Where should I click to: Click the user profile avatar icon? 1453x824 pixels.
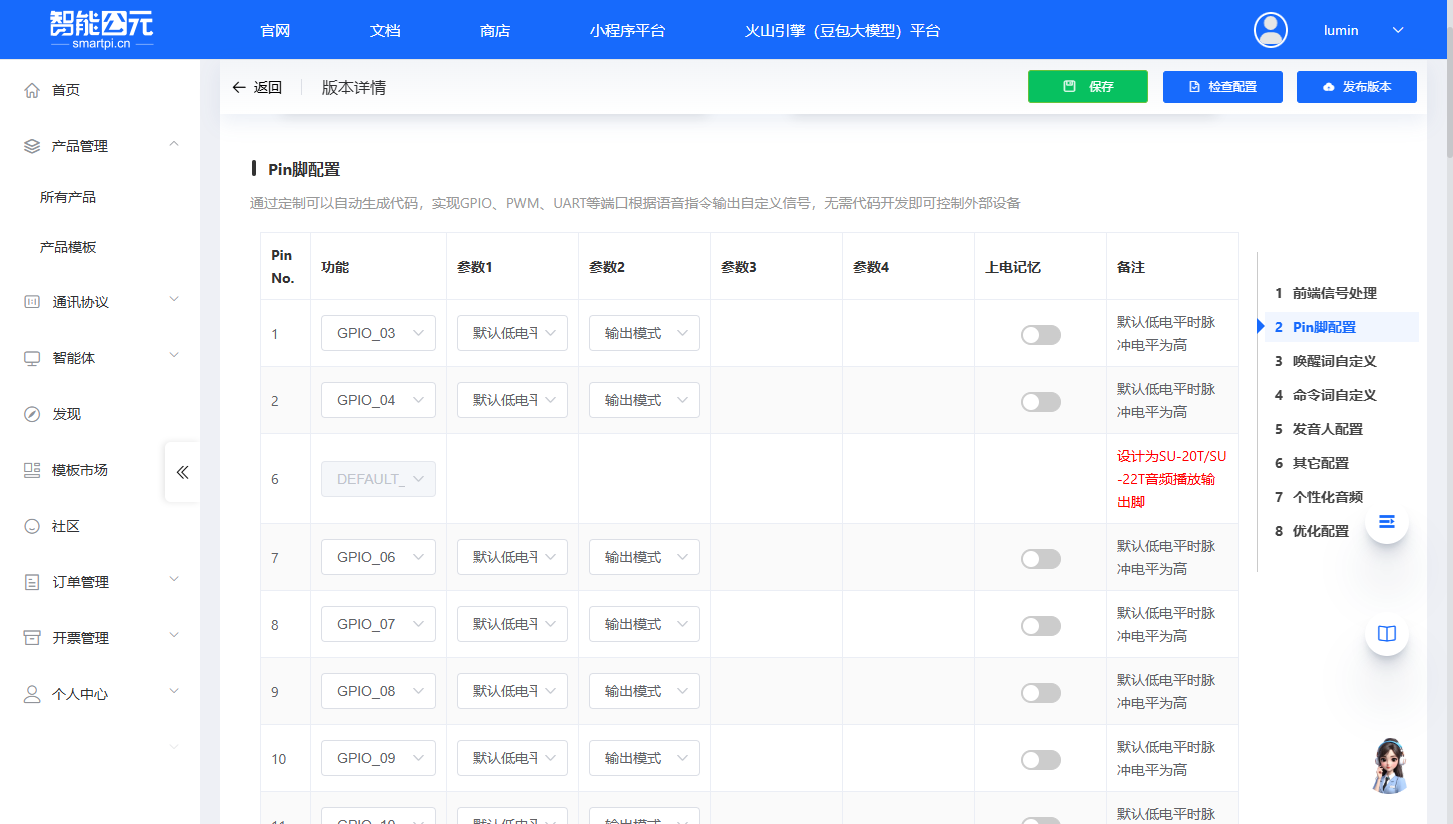pos(1270,30)
